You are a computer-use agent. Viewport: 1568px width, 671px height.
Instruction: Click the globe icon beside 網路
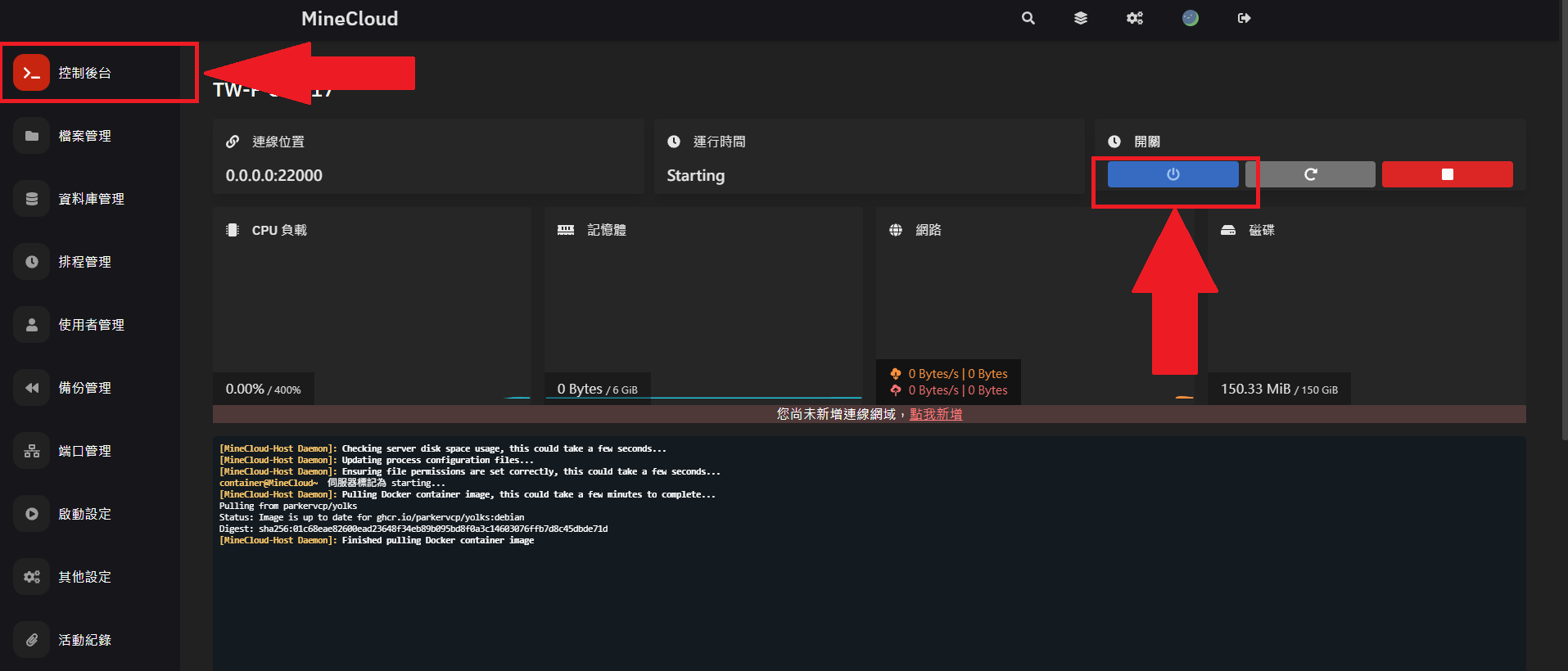pos(896,230)
